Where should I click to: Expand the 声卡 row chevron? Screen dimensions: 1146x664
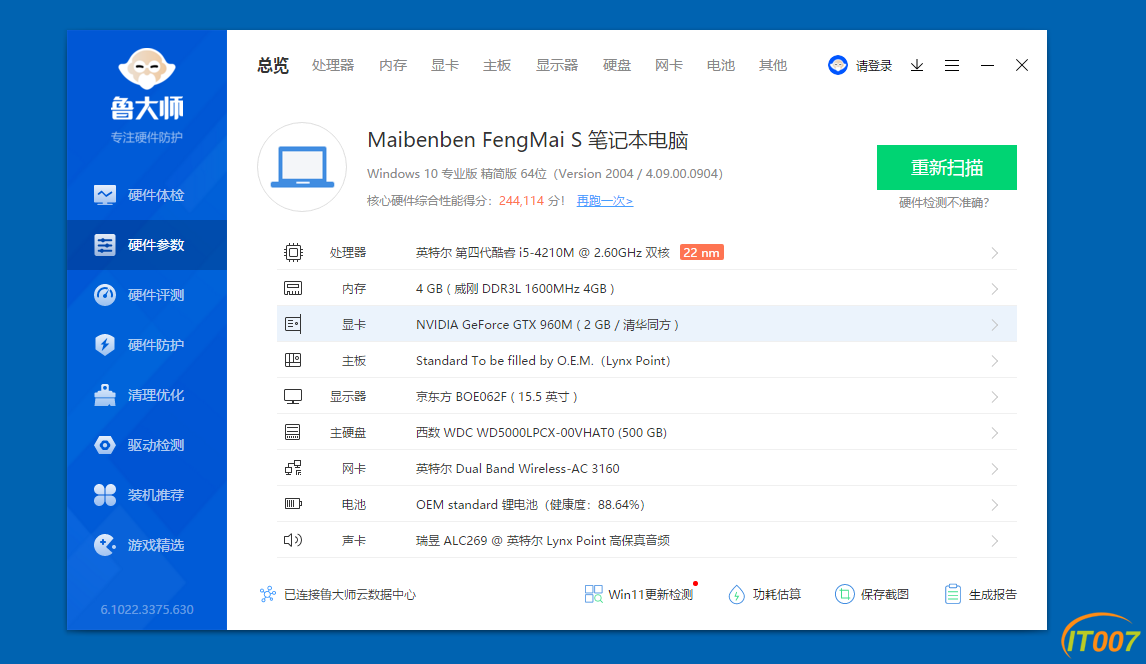tap(995, 541)
